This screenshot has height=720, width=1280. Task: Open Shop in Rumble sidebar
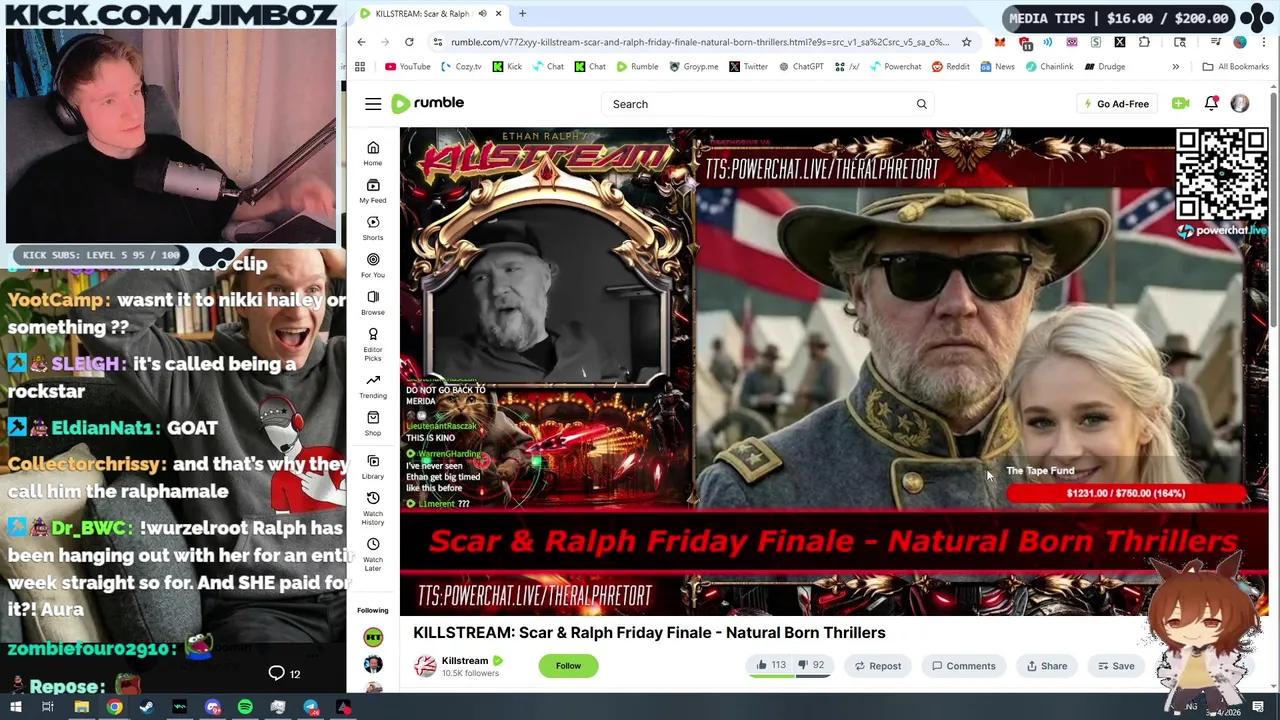coord(373,423)
